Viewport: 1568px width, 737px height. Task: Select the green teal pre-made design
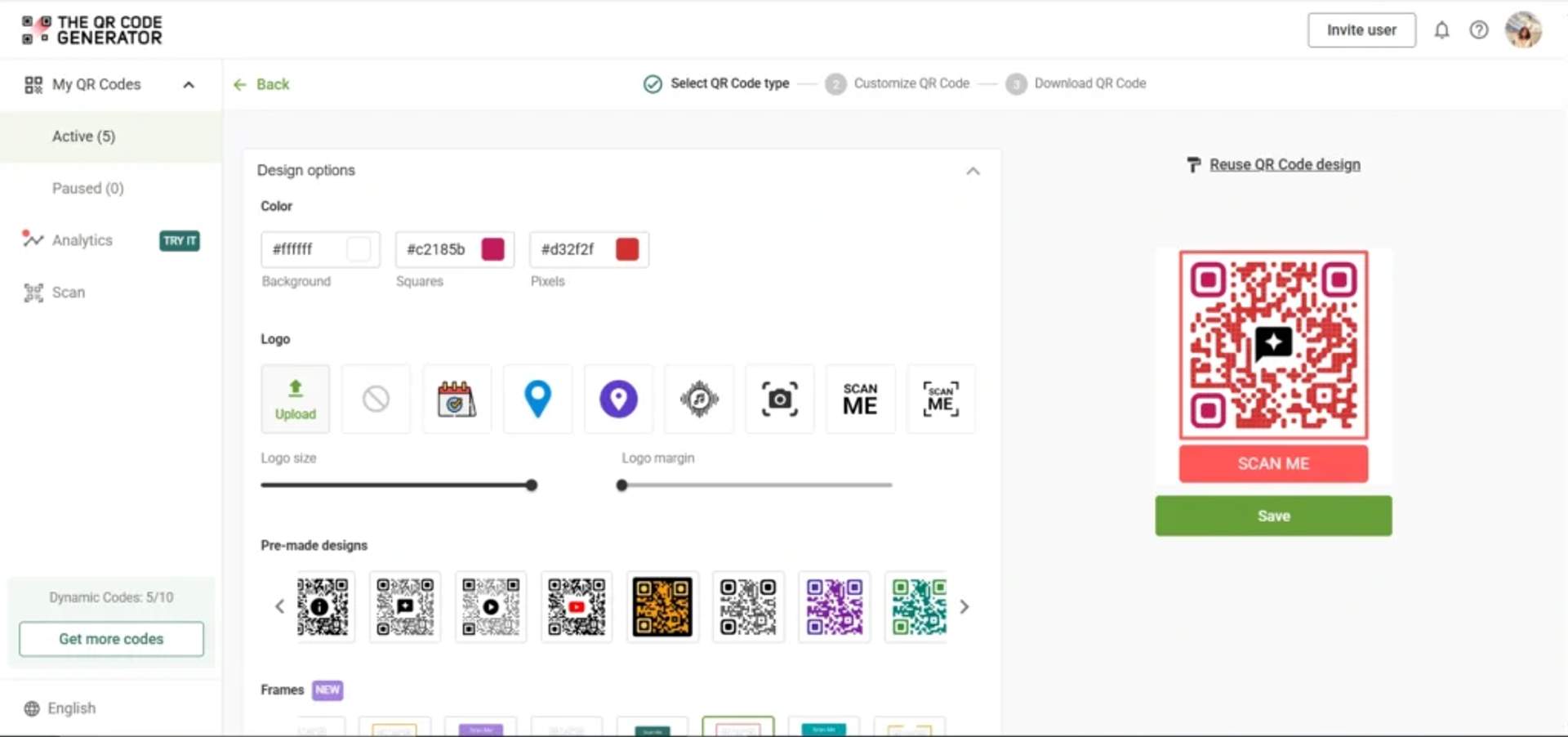[917, 607]
